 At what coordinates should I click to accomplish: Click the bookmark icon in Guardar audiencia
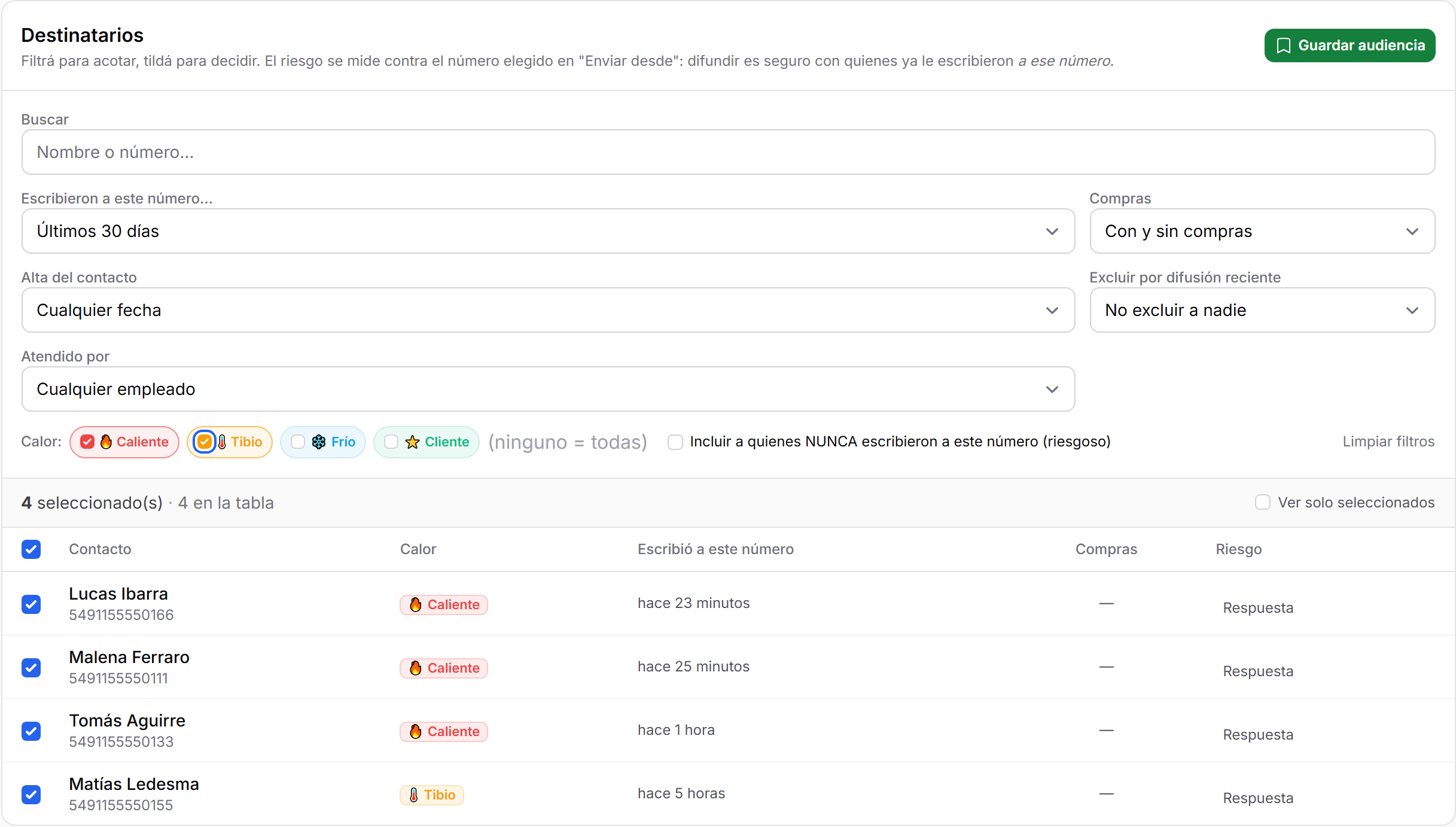[x=1283, y=45]
